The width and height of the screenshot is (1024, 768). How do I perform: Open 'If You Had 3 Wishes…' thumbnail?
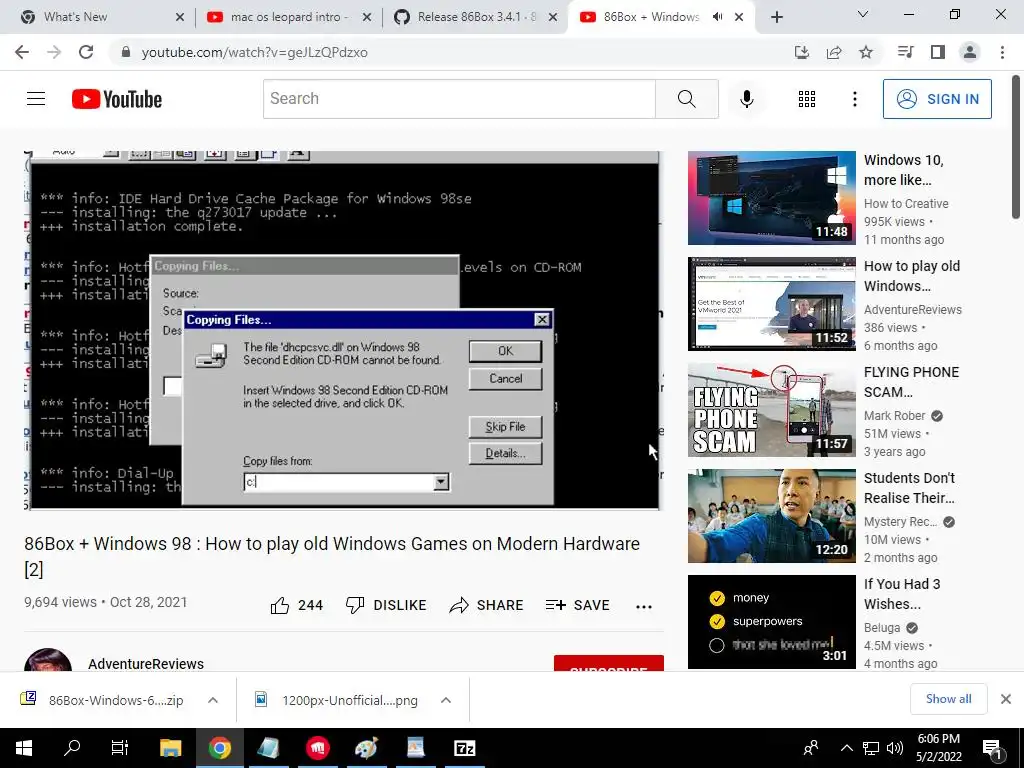pyautogui.click(x=771, y=622)
